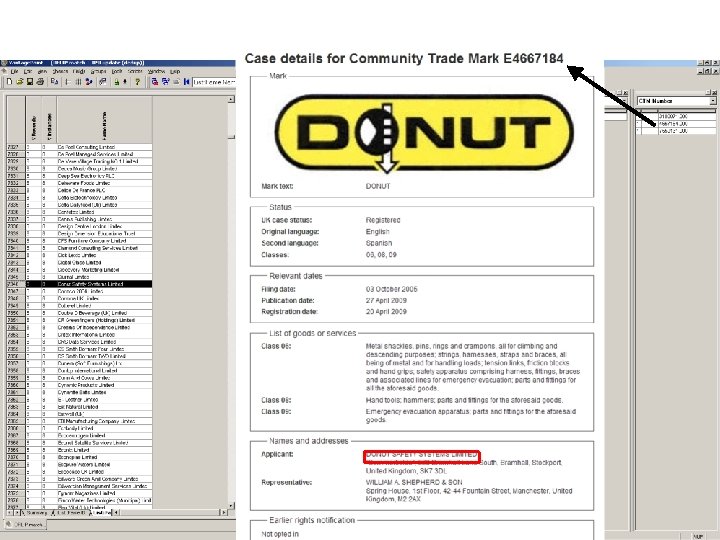Click the red-blue people toolbar icon
The width and height of the screenshot is (720, 540).
coord(89,82)
